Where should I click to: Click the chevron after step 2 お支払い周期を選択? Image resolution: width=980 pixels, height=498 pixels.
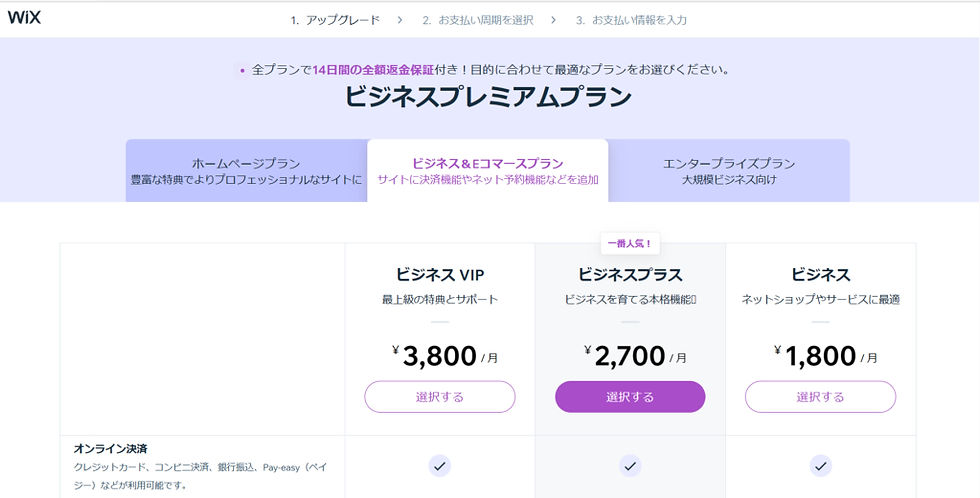coord(555,19)
